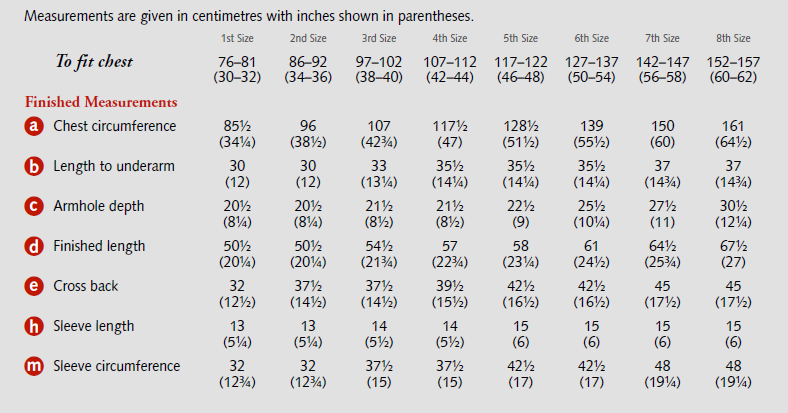Click the red circle 'e' icon

click(35, 287)
